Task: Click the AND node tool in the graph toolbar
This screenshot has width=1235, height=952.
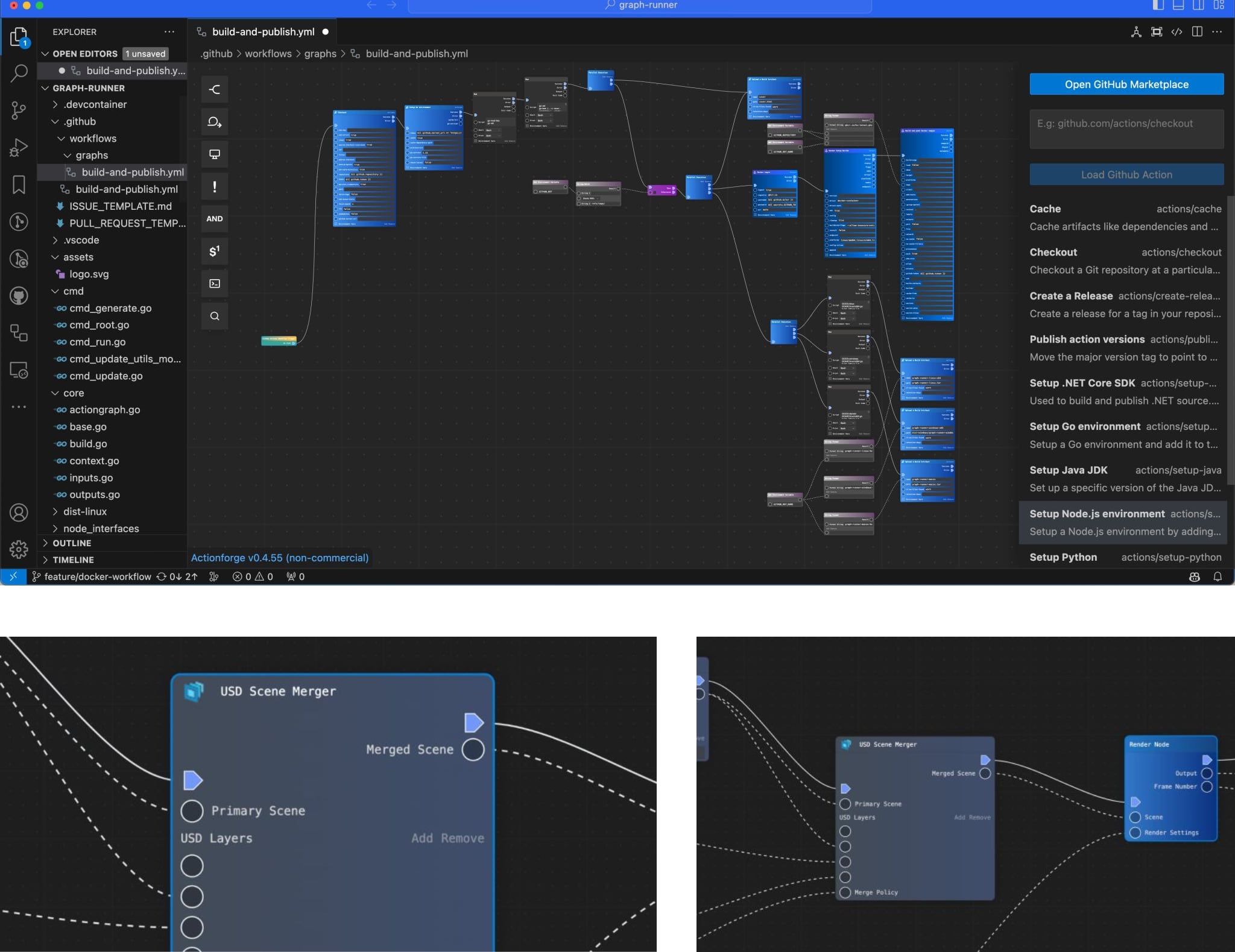Action: [x=215, y=219]
